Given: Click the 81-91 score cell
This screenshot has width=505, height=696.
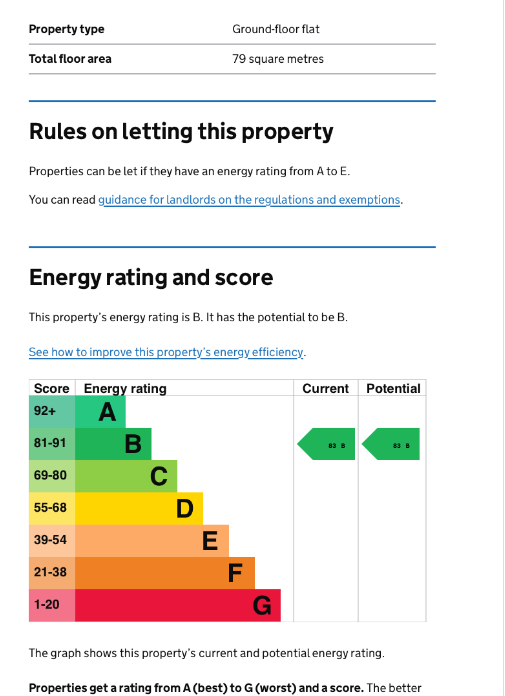Looking at the screenshot, I should [52, 444].
